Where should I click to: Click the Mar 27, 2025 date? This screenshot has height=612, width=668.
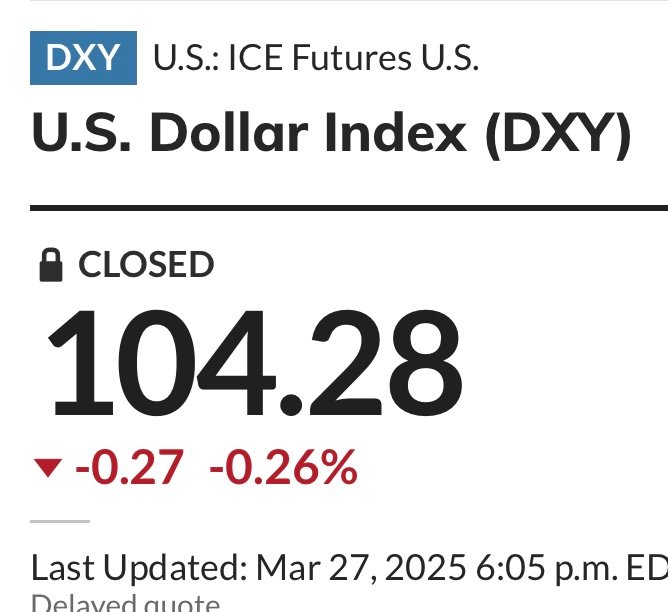click(361, 568)
